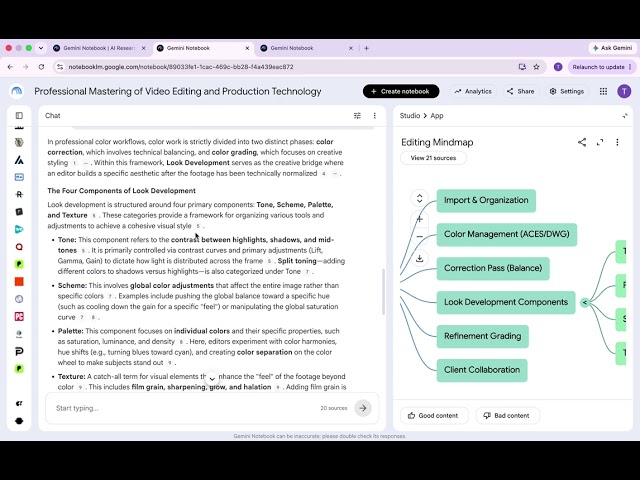Open Editing Mindmap more options menu
Screen dimensions: 640x480
pos(617,142)
